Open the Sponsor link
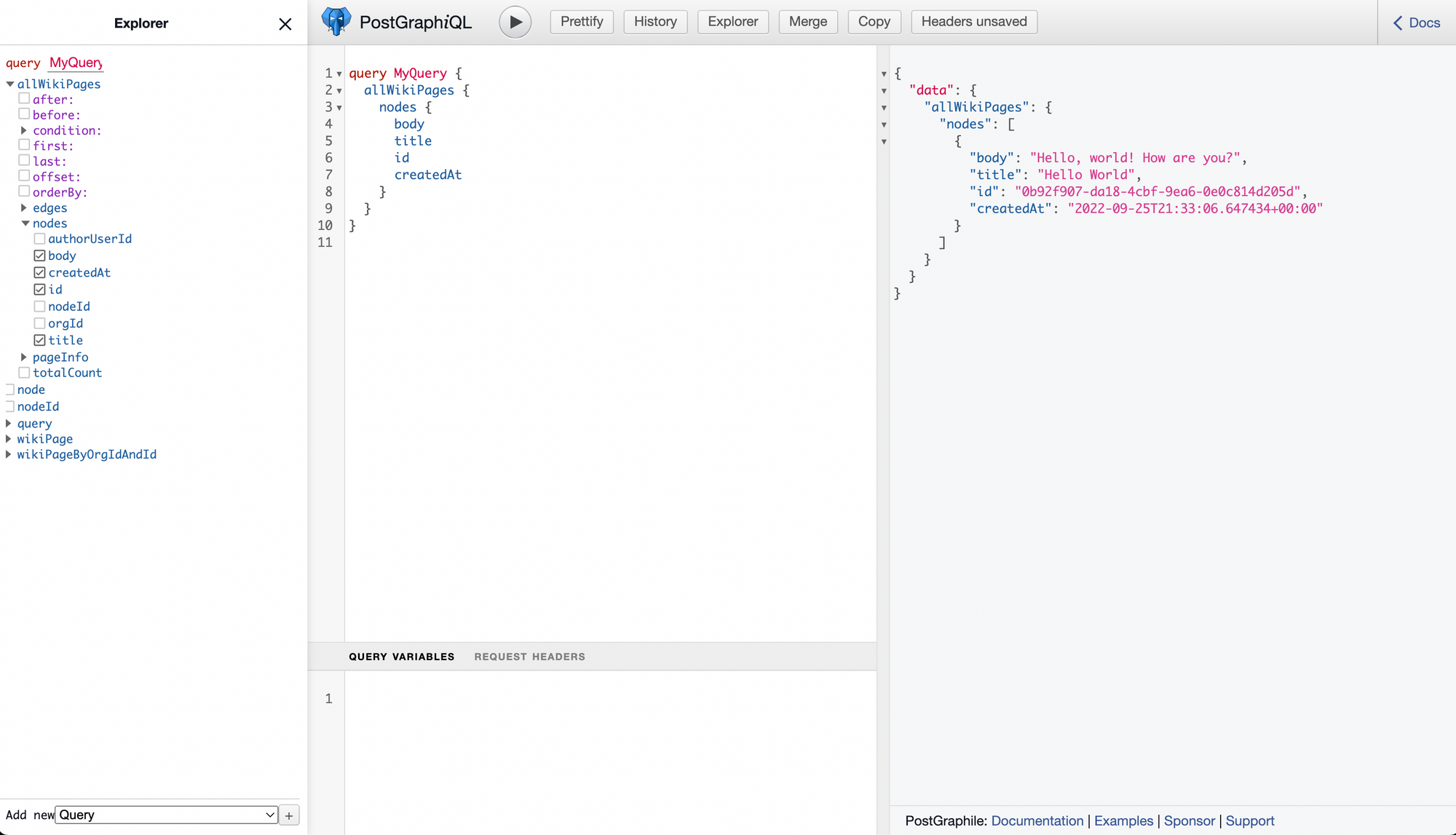Screen dimensions: 1456x835 pos(1190,821)
